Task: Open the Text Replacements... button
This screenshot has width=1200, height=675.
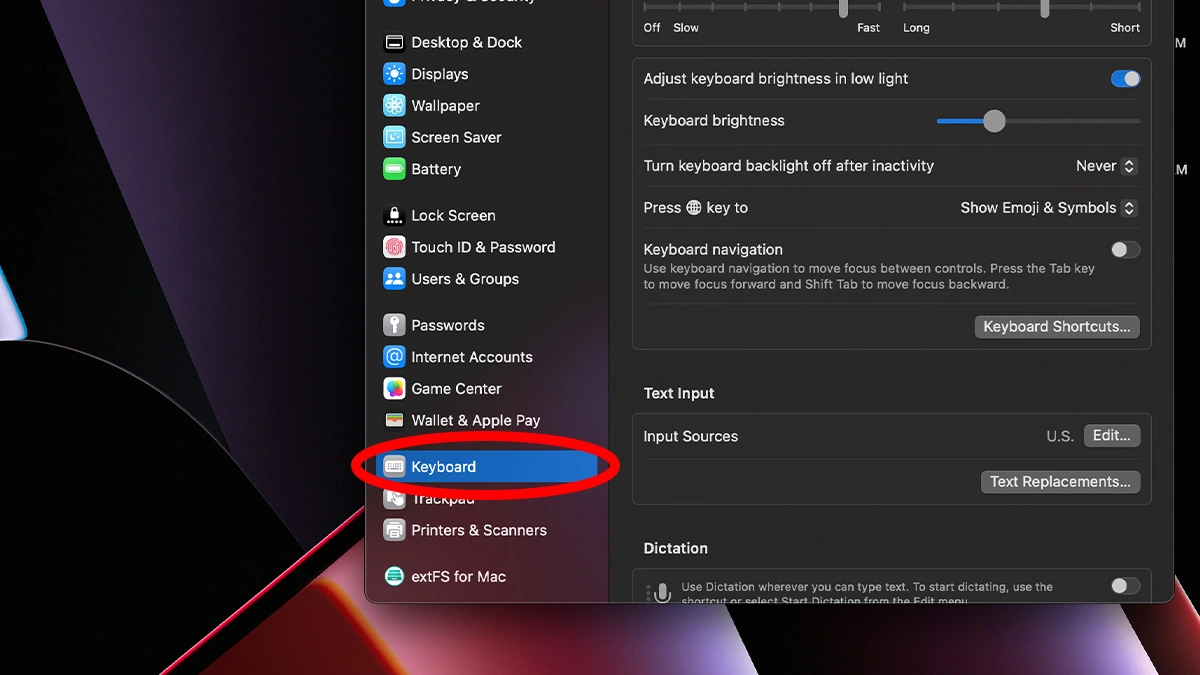Action: tap(1060, 482)
